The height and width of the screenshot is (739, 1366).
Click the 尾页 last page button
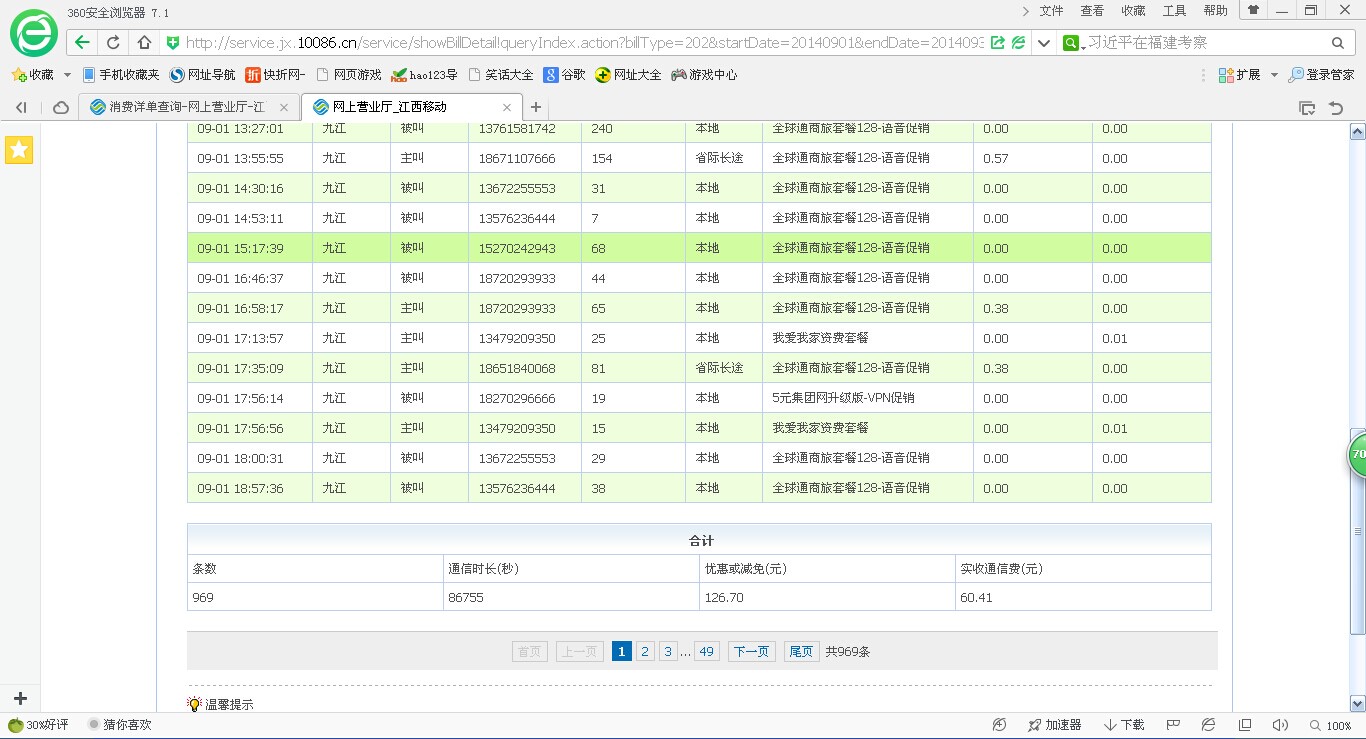click(801, 652)
